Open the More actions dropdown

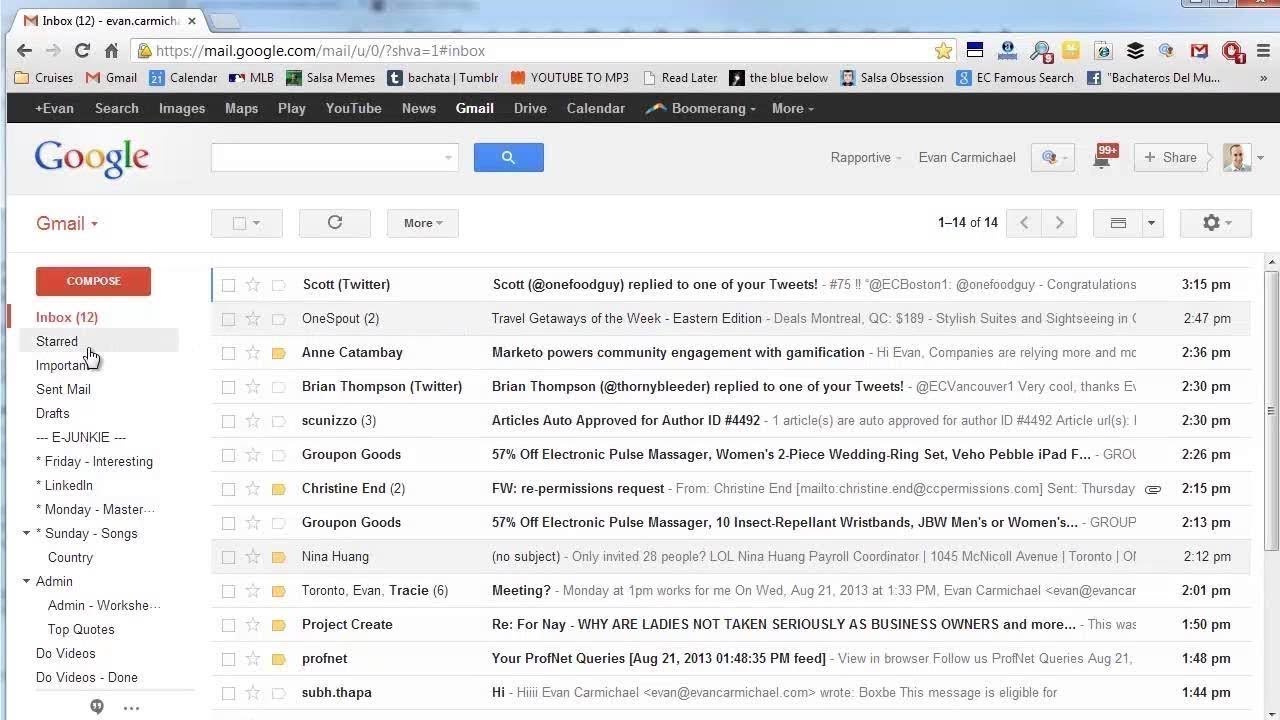pos(423,223)
